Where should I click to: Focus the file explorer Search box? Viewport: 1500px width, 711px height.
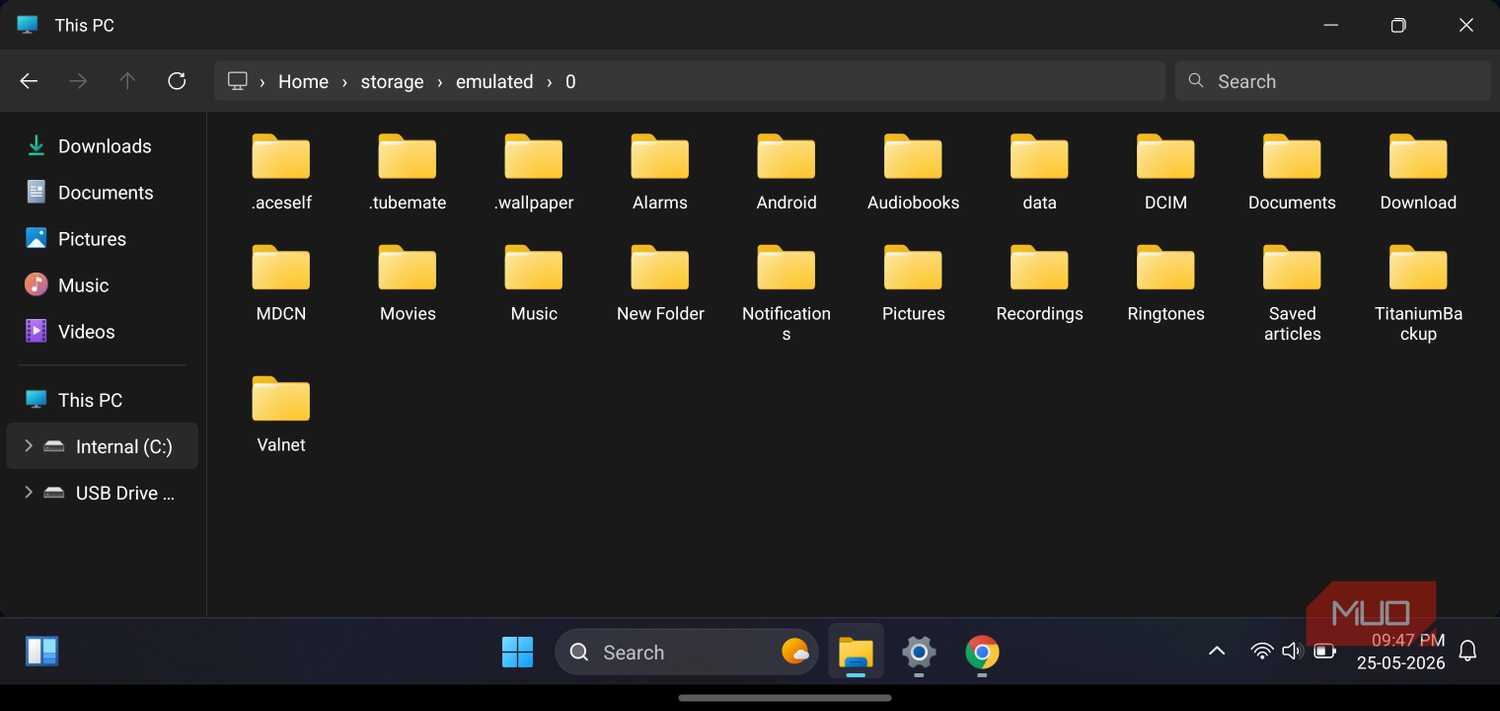[1331, 81]
